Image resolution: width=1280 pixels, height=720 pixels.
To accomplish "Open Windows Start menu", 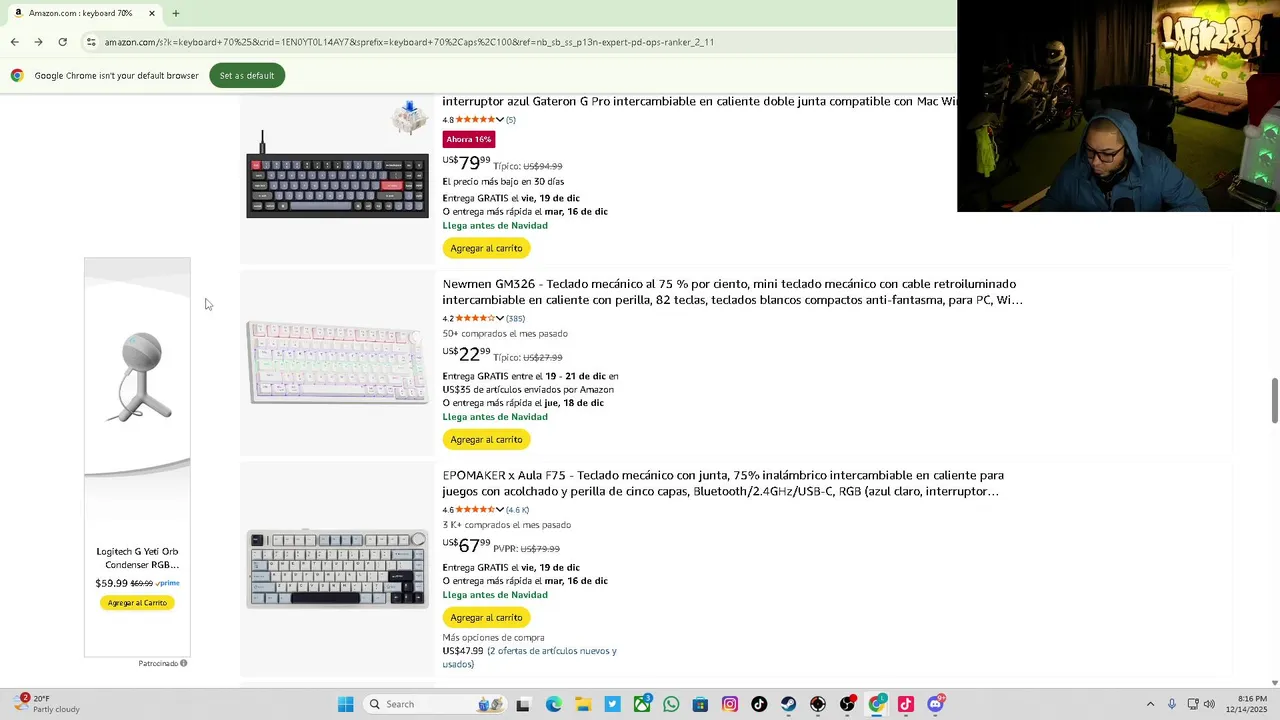I will coord(345,704).
